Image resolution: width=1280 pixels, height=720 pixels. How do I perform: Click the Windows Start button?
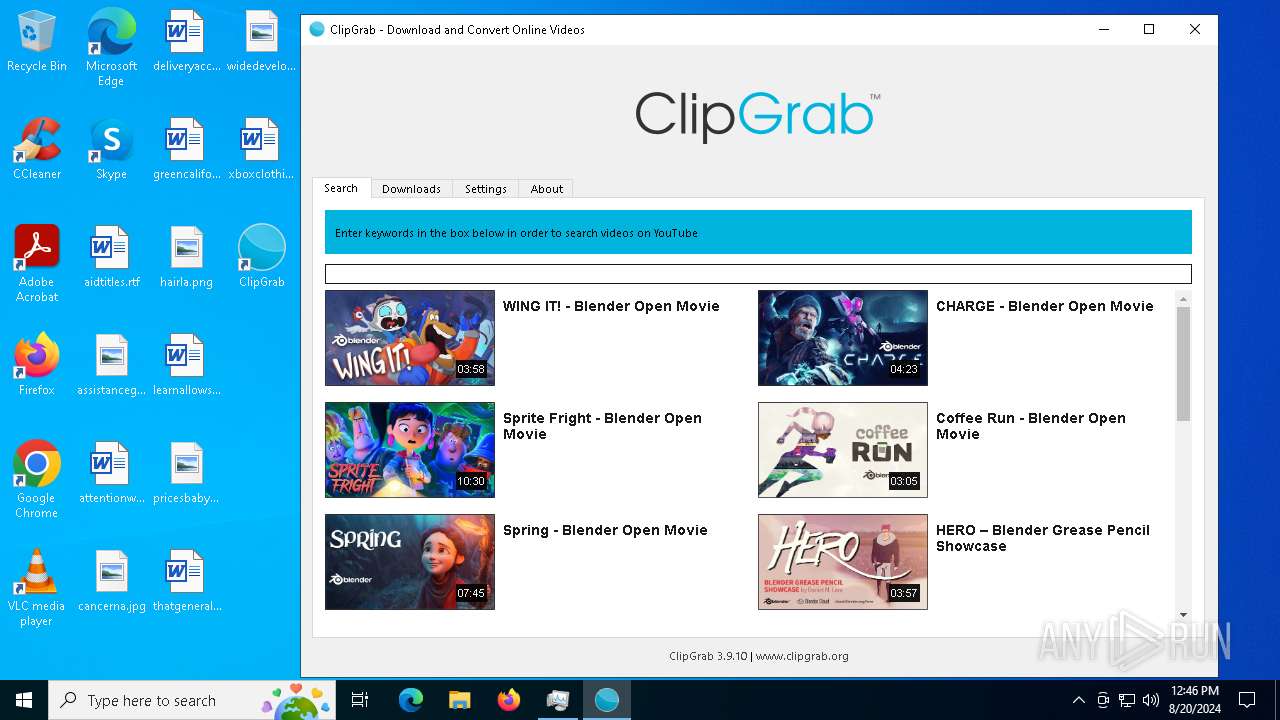pyautogui.click(x=24, y=700)
